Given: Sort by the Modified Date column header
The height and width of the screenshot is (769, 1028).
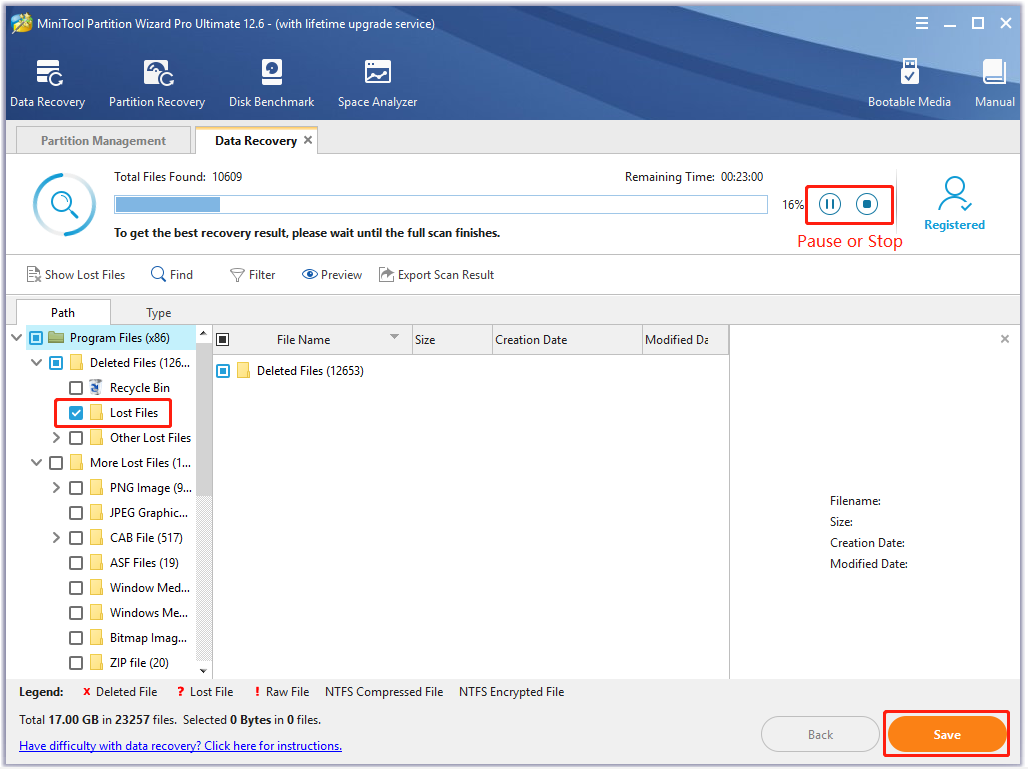Looking at the screenshot, I should (x=685, y=340).
